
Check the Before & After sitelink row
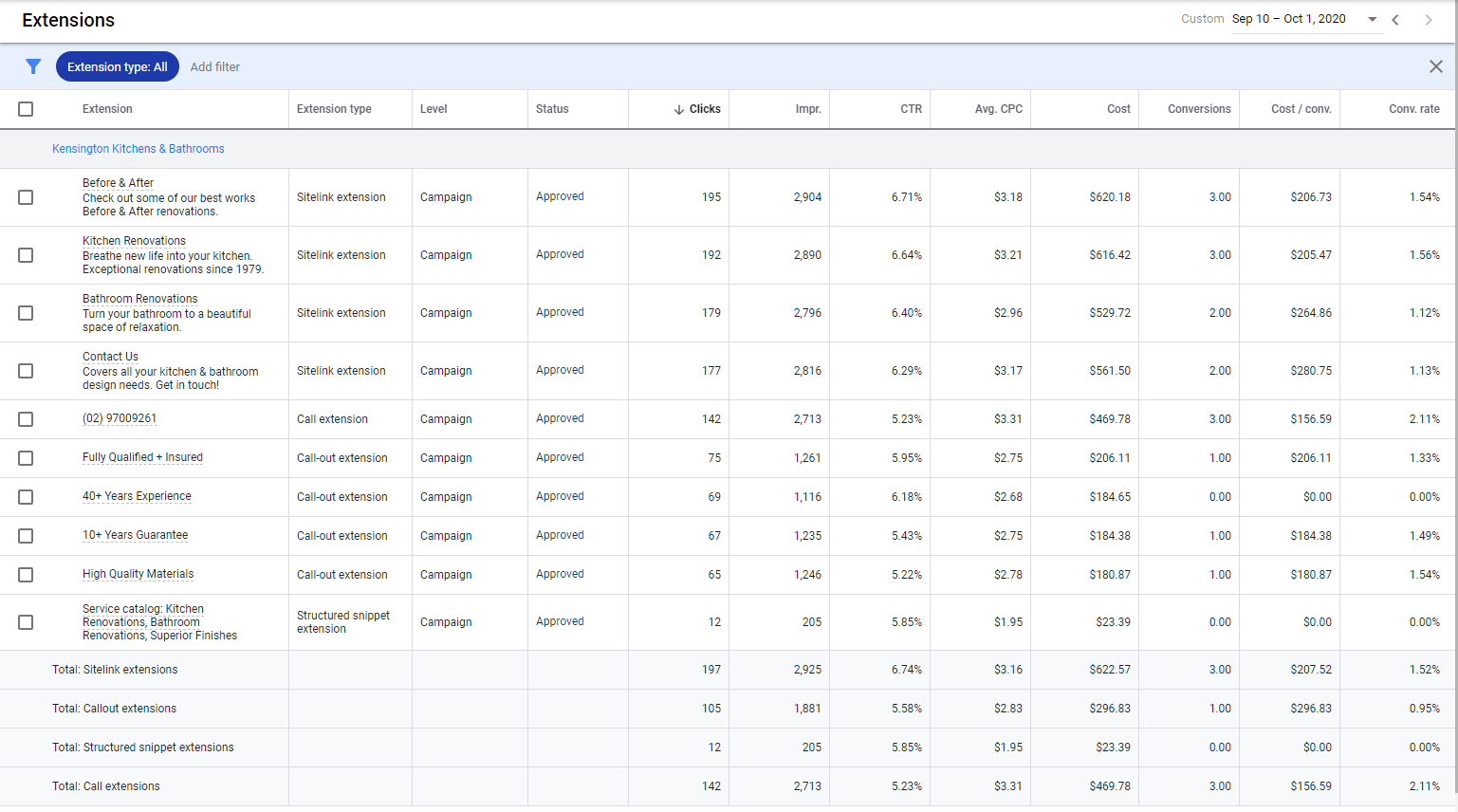[26, 197]
